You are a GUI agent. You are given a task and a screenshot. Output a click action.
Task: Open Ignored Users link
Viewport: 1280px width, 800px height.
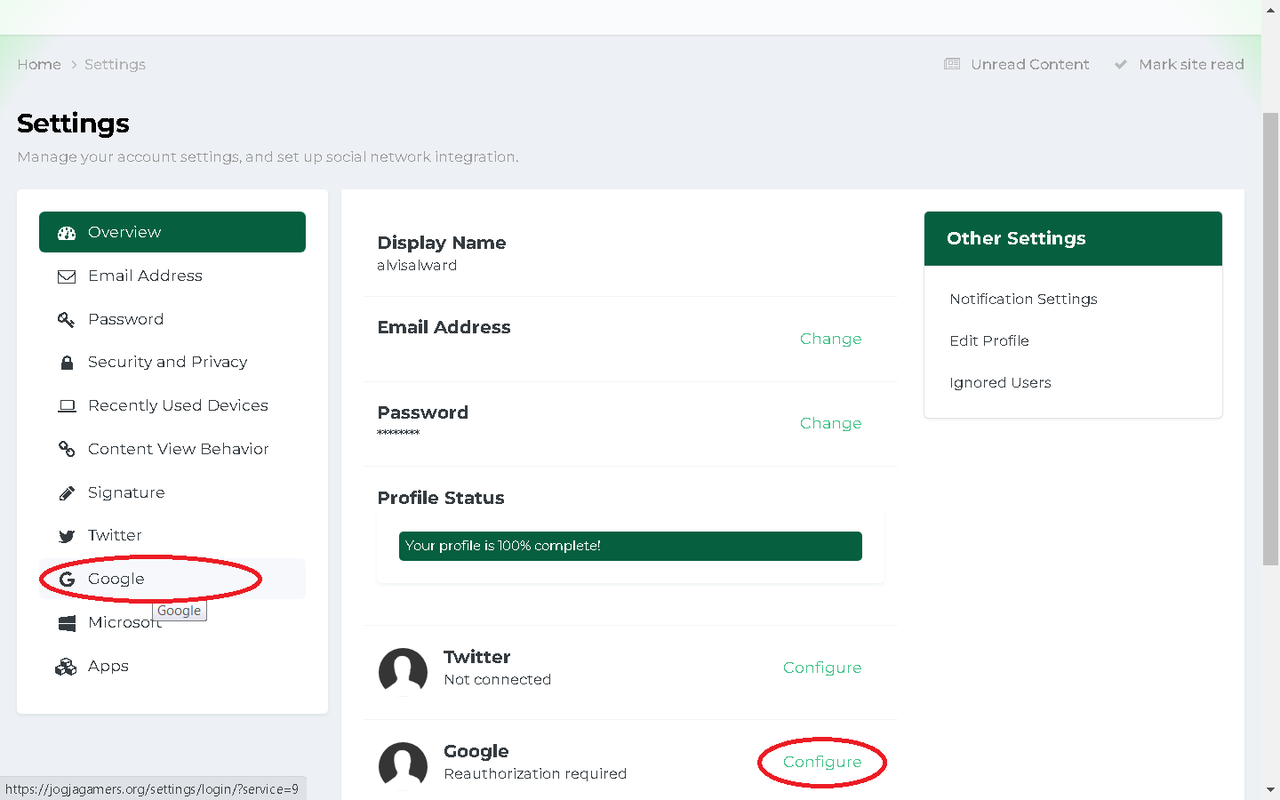pyautogui.click(x=1000, y=383)
